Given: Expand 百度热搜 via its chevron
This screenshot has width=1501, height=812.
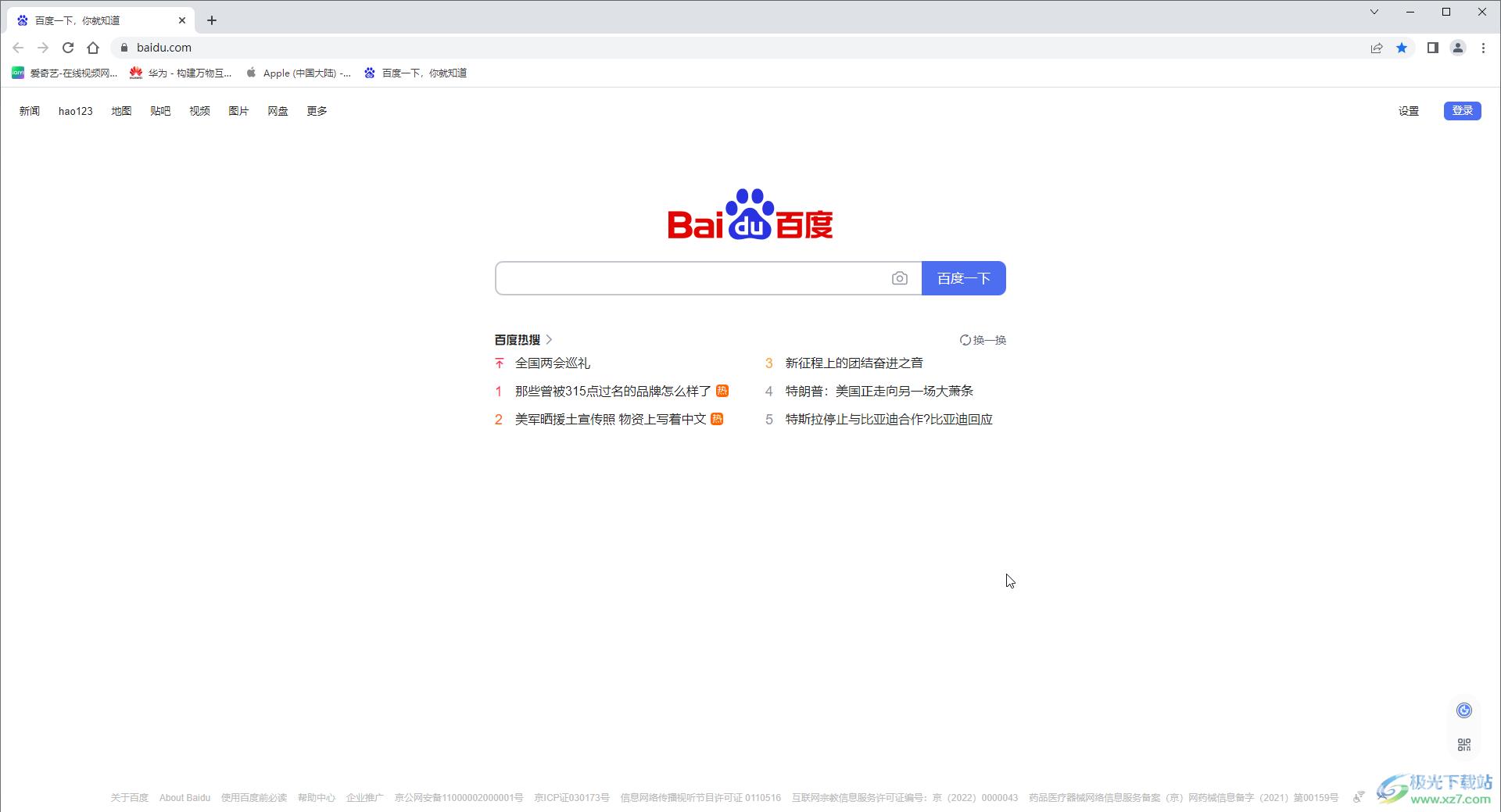Looking at the screenshot, I should [x=549, y=340].
